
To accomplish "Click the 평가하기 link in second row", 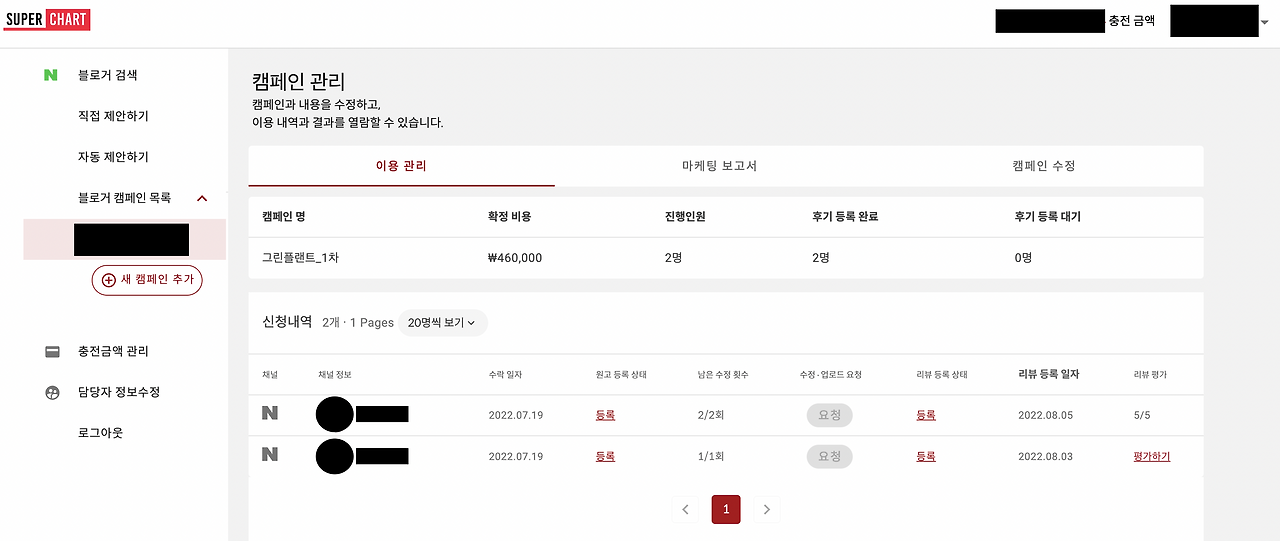I will (1151, 456).
